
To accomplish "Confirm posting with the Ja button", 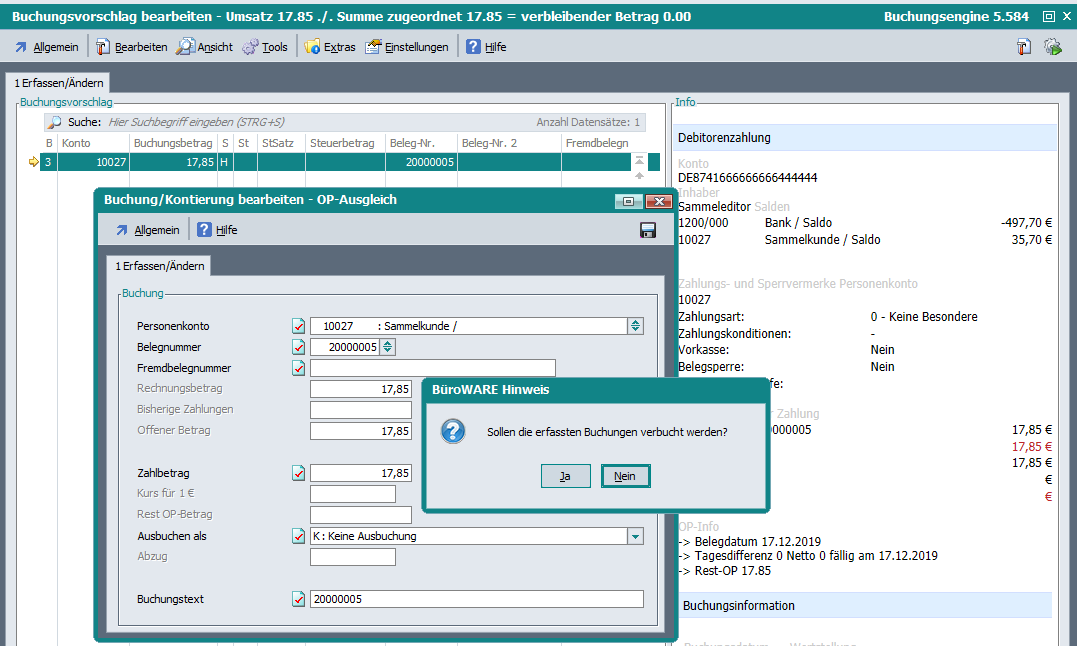I will [x=565, y=476].
